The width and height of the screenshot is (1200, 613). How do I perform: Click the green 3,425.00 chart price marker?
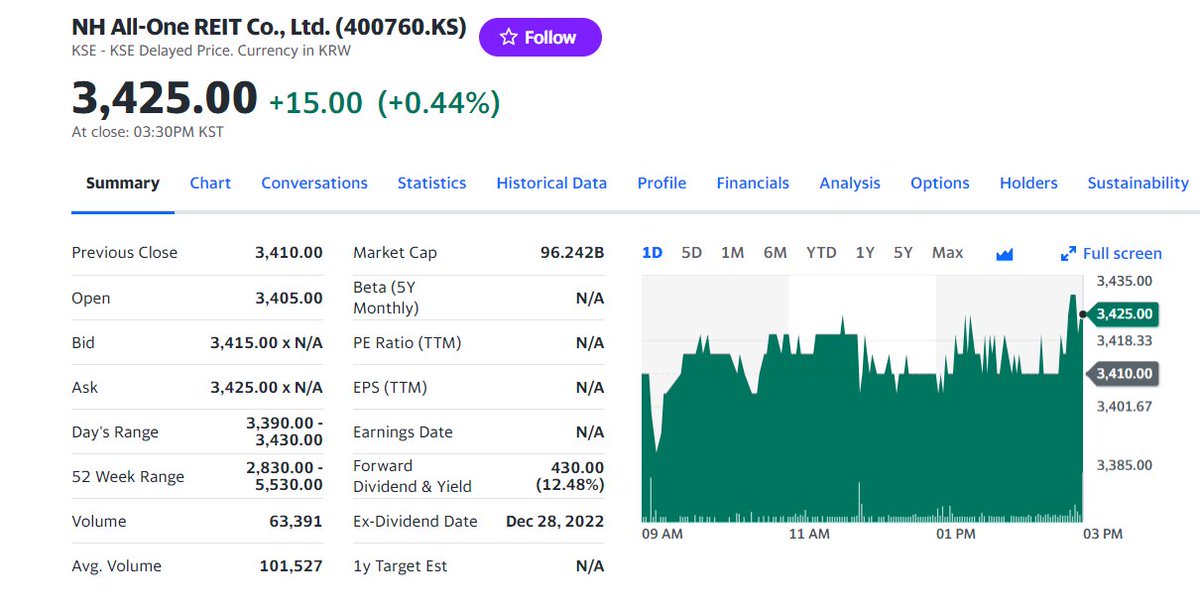click(x=1124, y=314)
